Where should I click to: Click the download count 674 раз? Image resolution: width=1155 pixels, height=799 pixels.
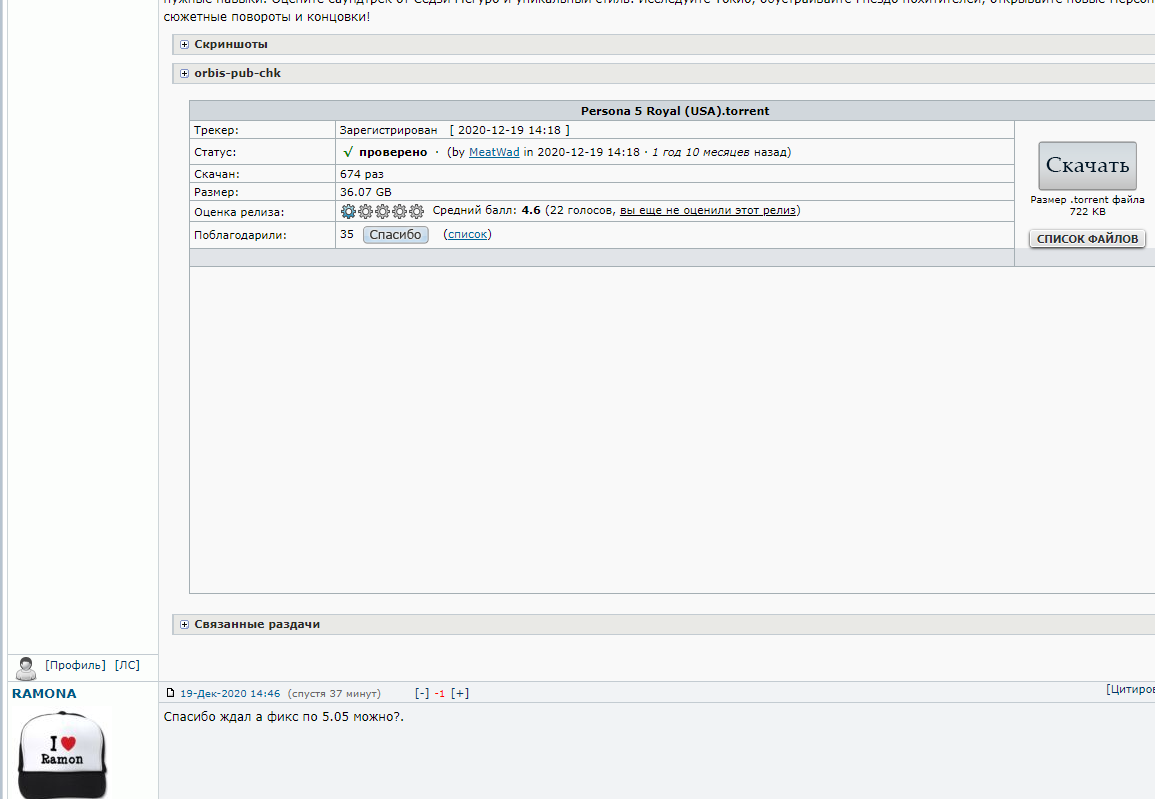pyautogui.click(x=362, y=175)
